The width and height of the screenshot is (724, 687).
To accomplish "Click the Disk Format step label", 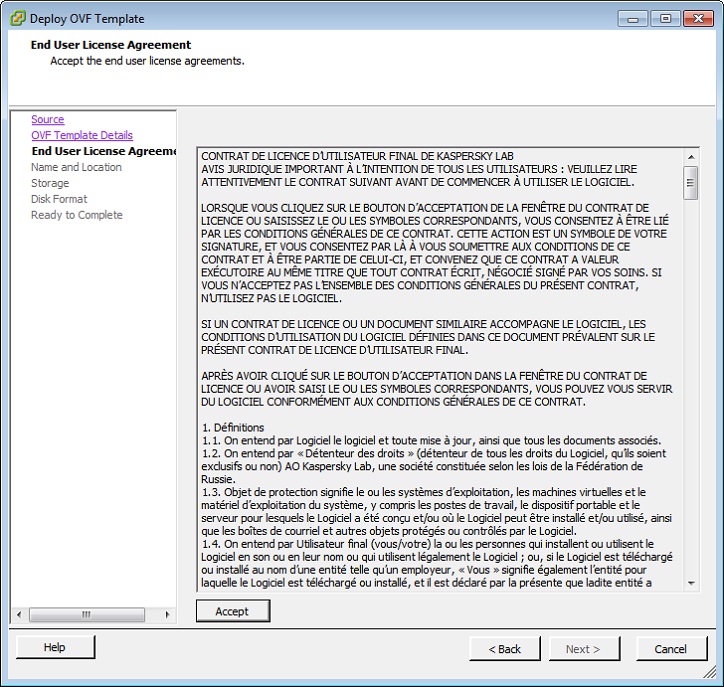I will (x=59, y=199).
